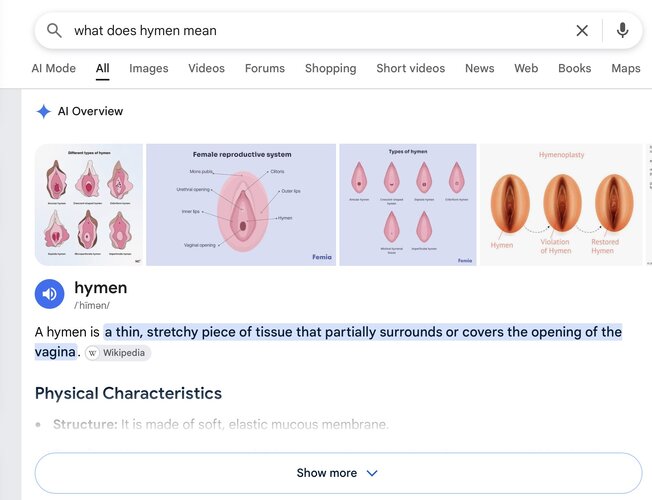This screenshot has height=500, width=652.
Task: Click the search magnifier icon
Action: pyautogui.click(x=54, y=31)
